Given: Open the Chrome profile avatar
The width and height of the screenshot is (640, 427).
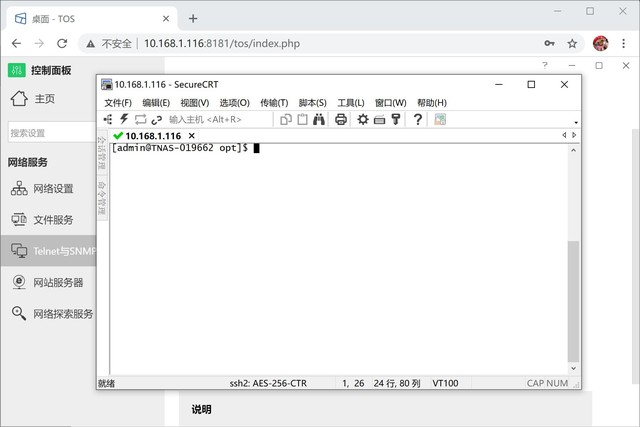Looking at the screenshot, I should pos(600,43).
